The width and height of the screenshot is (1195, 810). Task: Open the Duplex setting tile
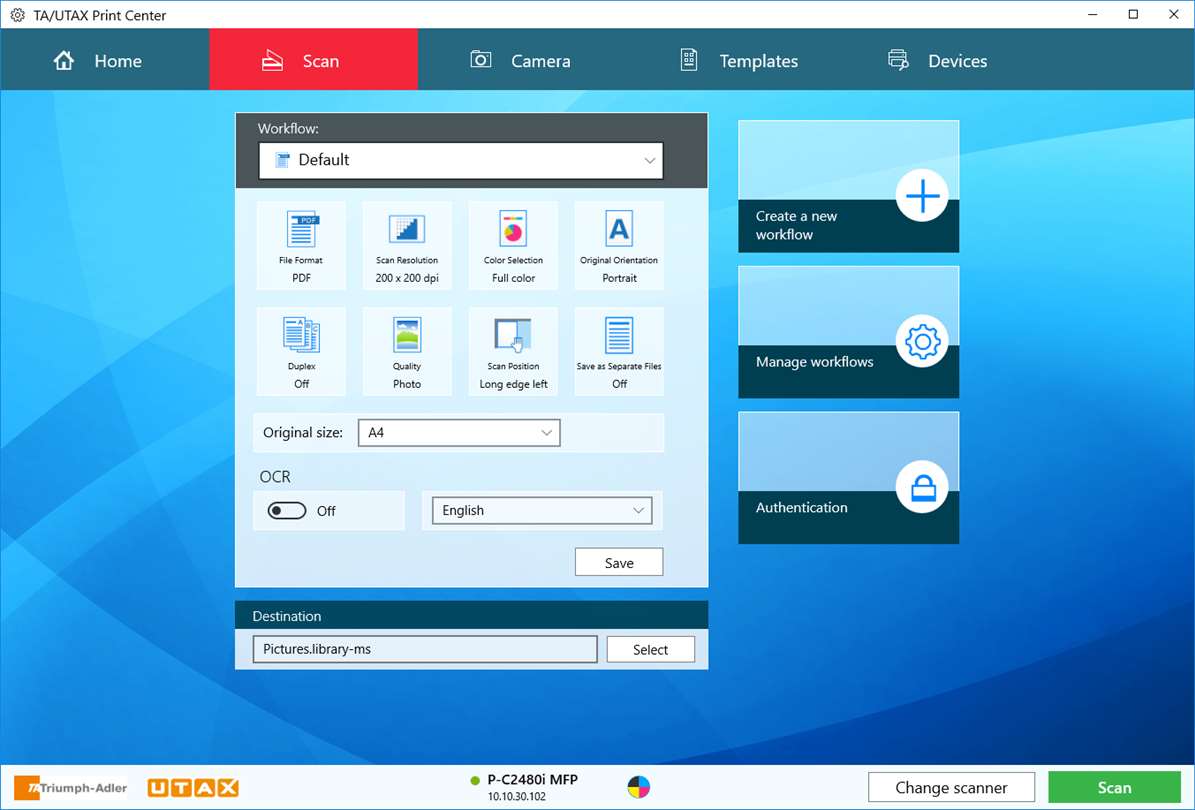click(x=301, y=351)
